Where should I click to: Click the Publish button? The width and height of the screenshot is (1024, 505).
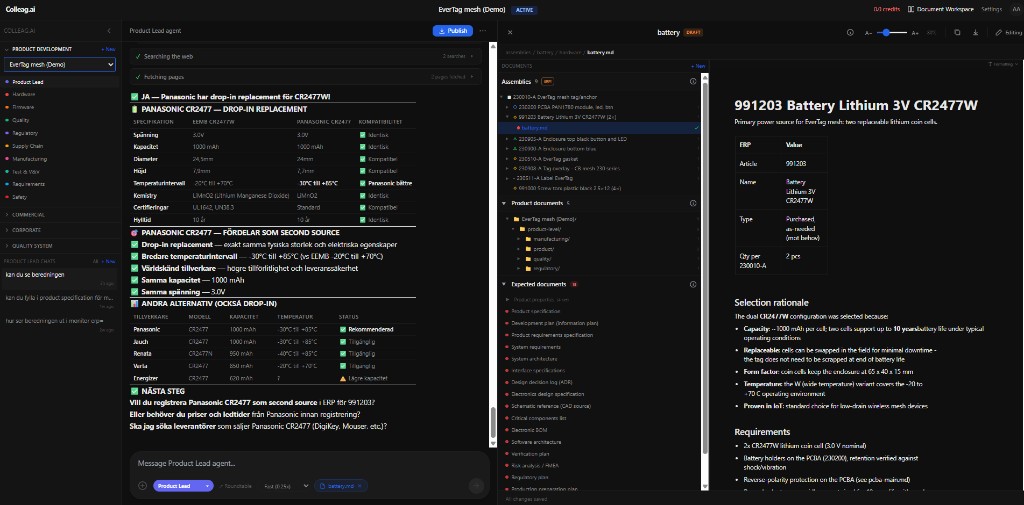click(x=453, y=31)
